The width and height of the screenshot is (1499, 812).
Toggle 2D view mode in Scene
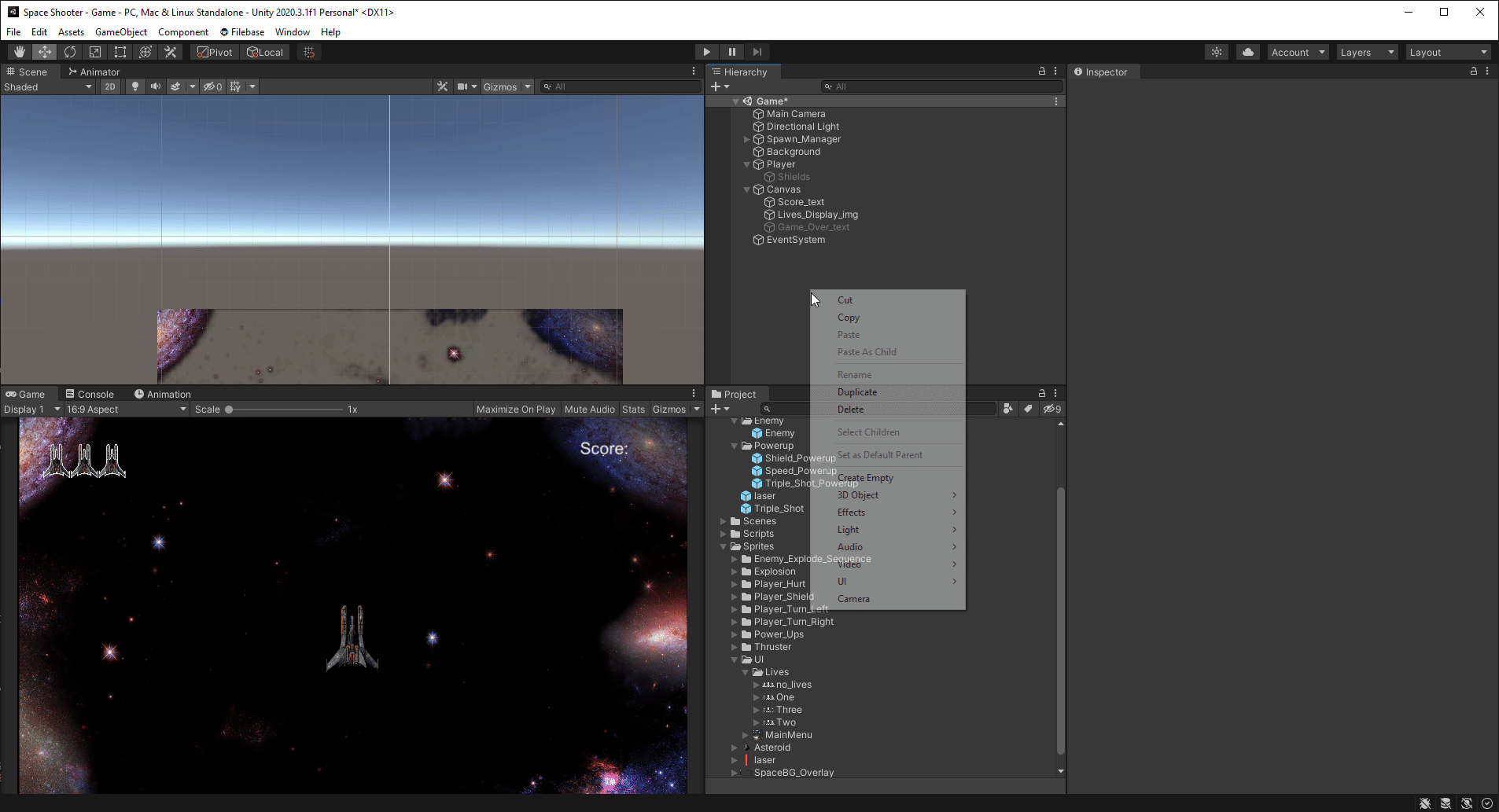point(110,86)
